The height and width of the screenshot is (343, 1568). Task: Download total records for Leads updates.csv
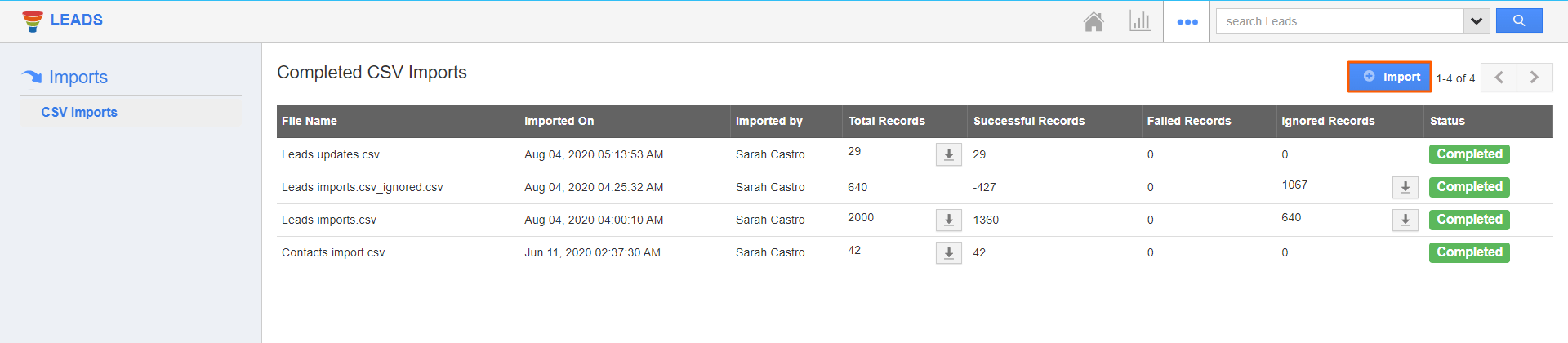point(948,154)
